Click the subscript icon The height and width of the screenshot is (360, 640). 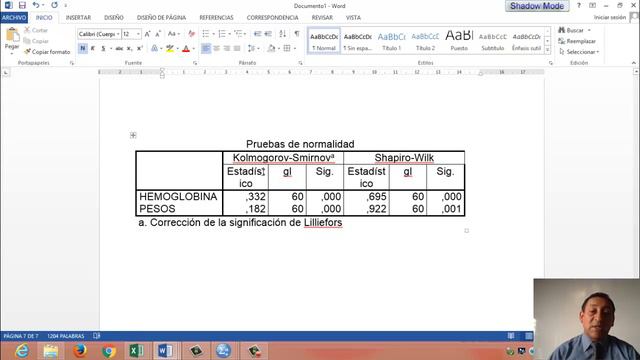pyautogui.click(x=129, y=49)
